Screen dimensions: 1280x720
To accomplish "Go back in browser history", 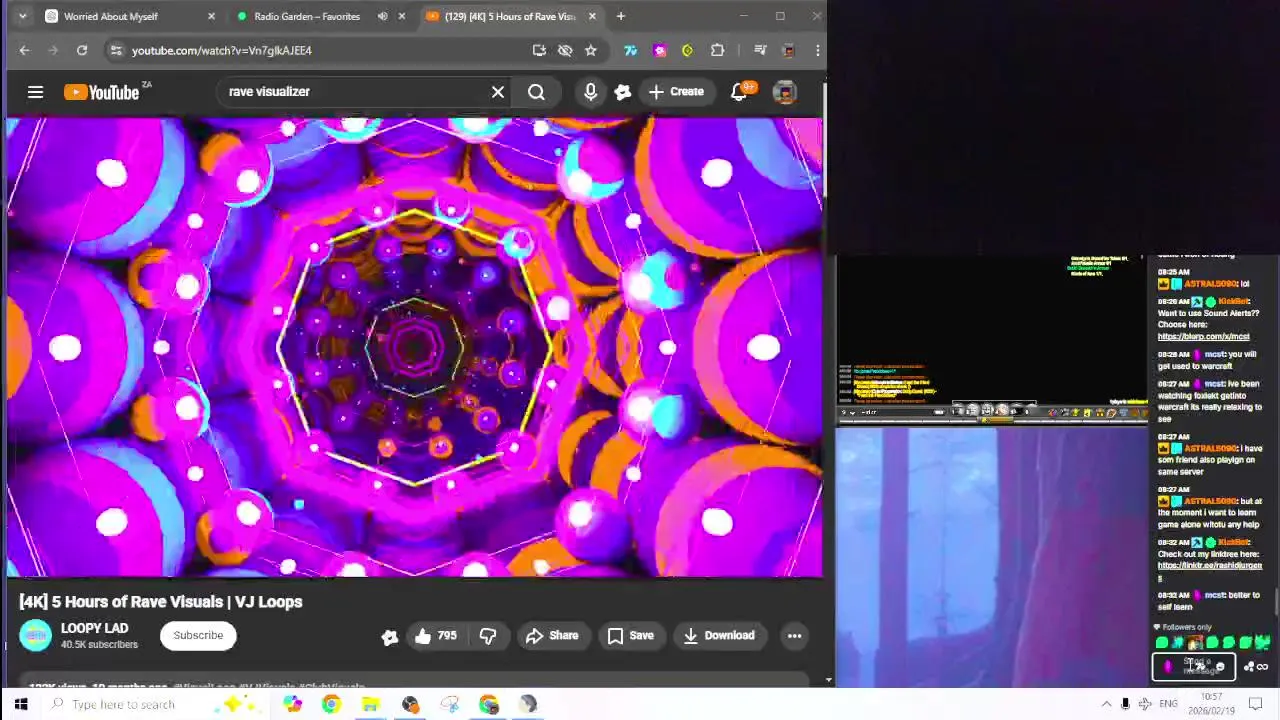I will (25, 50).
